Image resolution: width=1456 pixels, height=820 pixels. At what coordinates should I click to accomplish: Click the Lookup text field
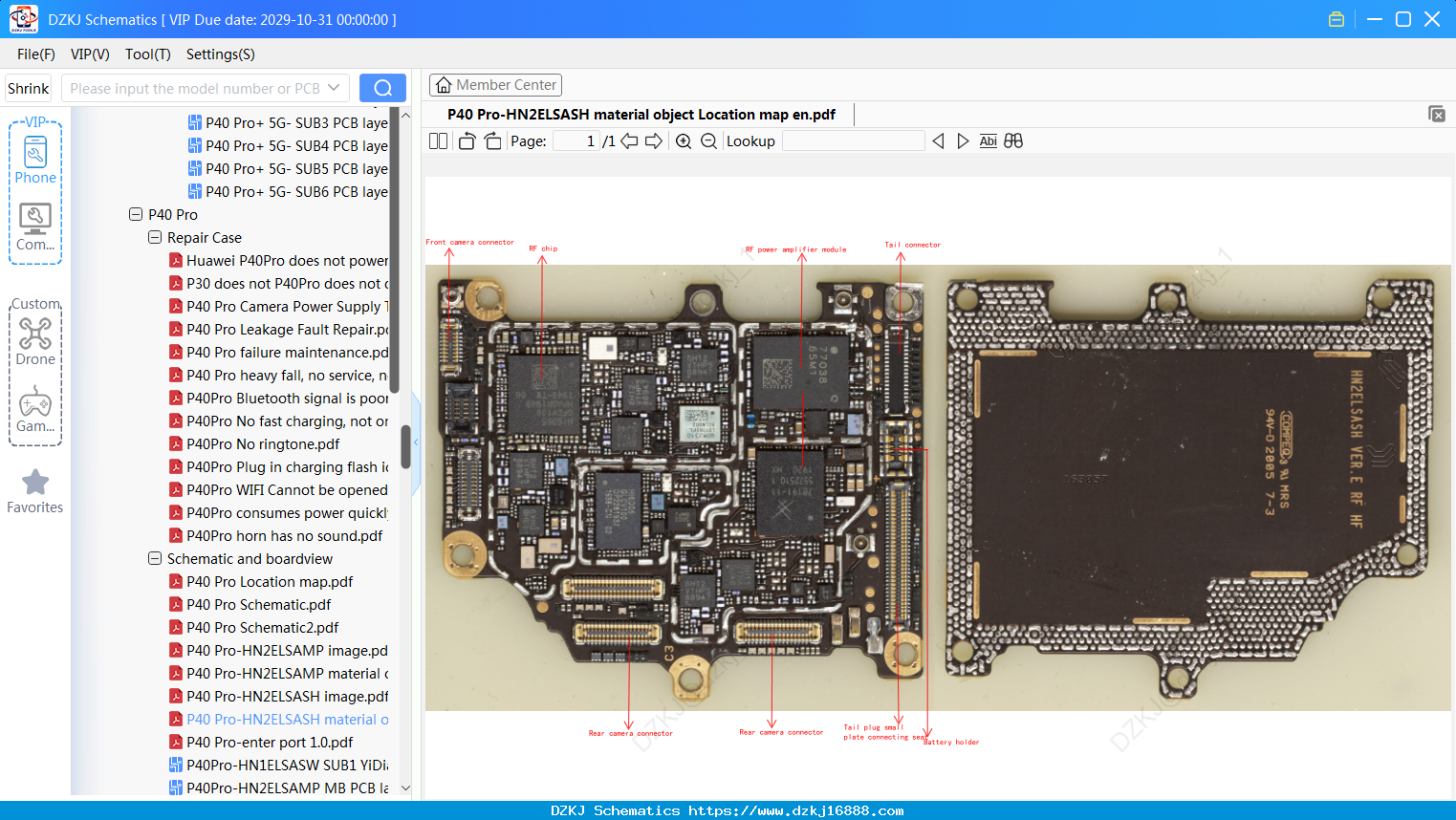click(x=853, y=141)
